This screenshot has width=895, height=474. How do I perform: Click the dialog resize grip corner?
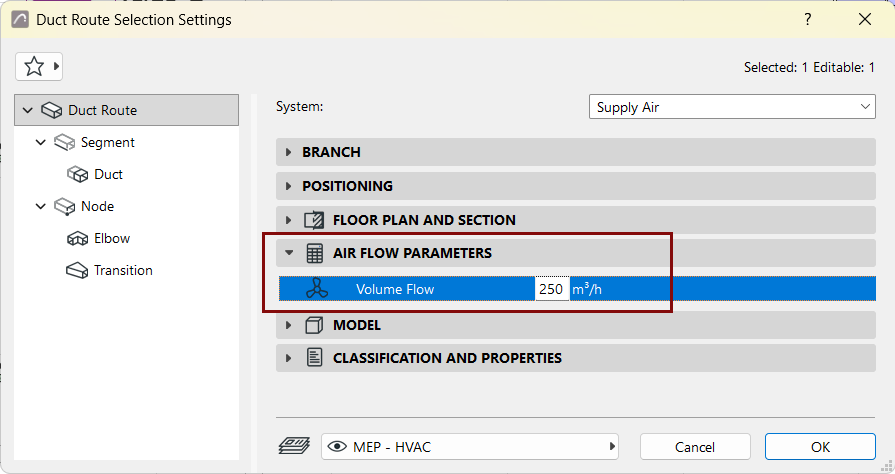coord(888,467)
